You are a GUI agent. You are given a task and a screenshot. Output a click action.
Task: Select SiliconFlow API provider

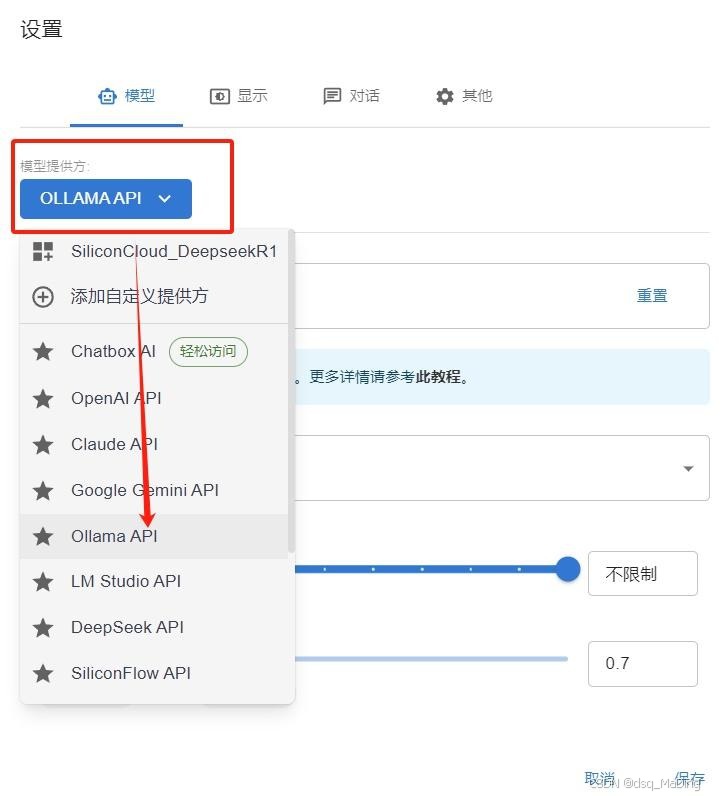click(x=154, y=673)
